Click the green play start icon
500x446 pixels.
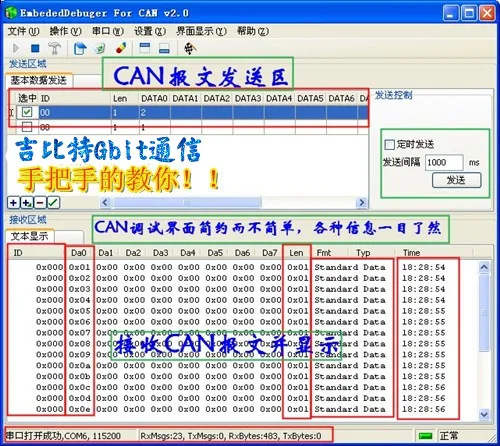15,48
